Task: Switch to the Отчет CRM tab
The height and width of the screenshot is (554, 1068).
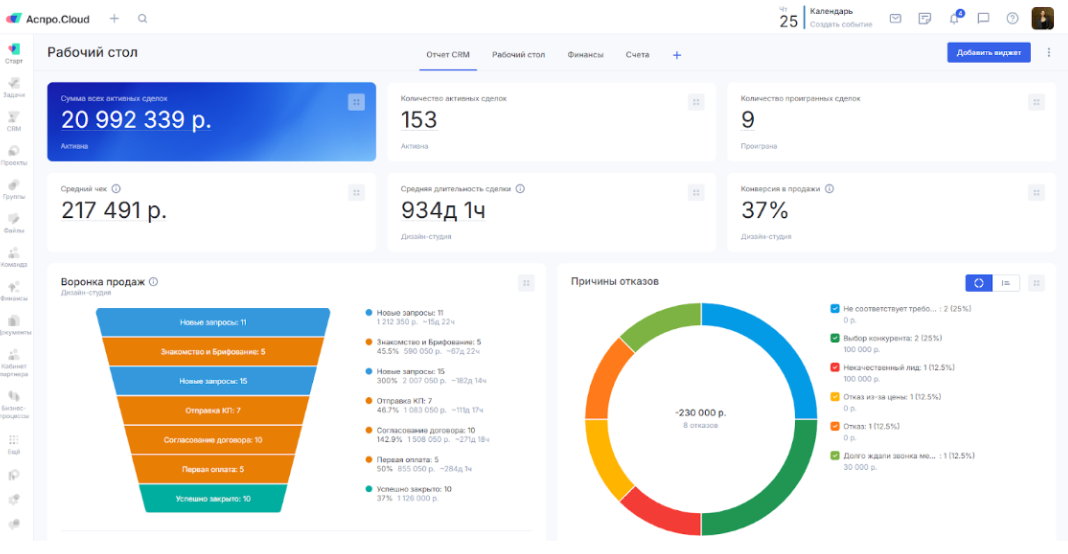Action: pos(447,55)
